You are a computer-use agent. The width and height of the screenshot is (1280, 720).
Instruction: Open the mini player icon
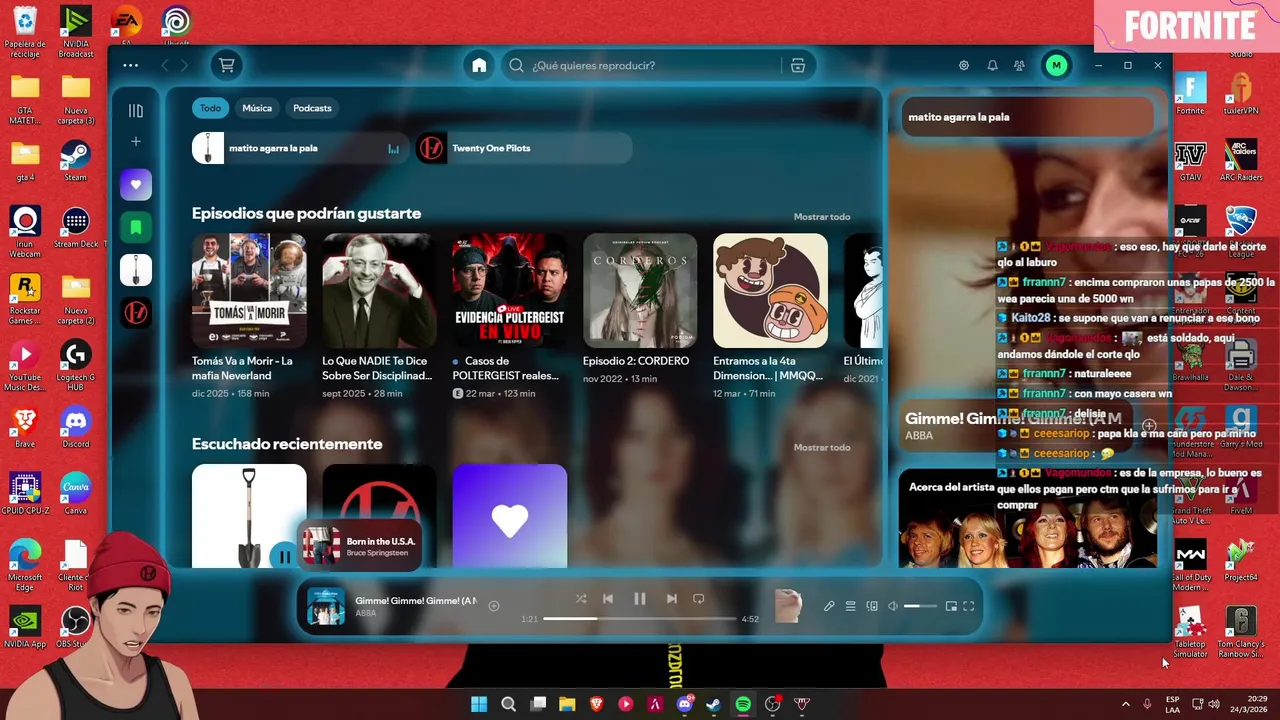[951, 606]
